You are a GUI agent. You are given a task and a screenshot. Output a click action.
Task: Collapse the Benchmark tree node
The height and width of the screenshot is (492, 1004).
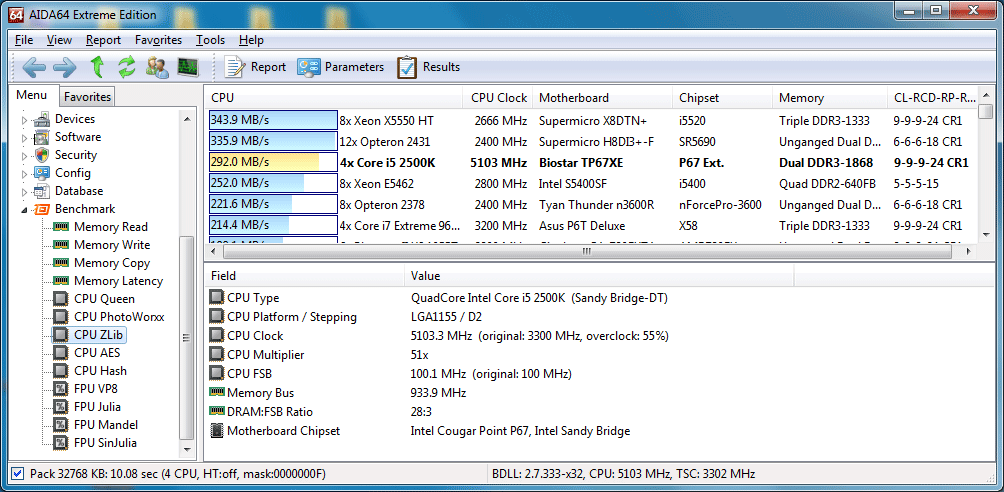[x=25, y=209]
